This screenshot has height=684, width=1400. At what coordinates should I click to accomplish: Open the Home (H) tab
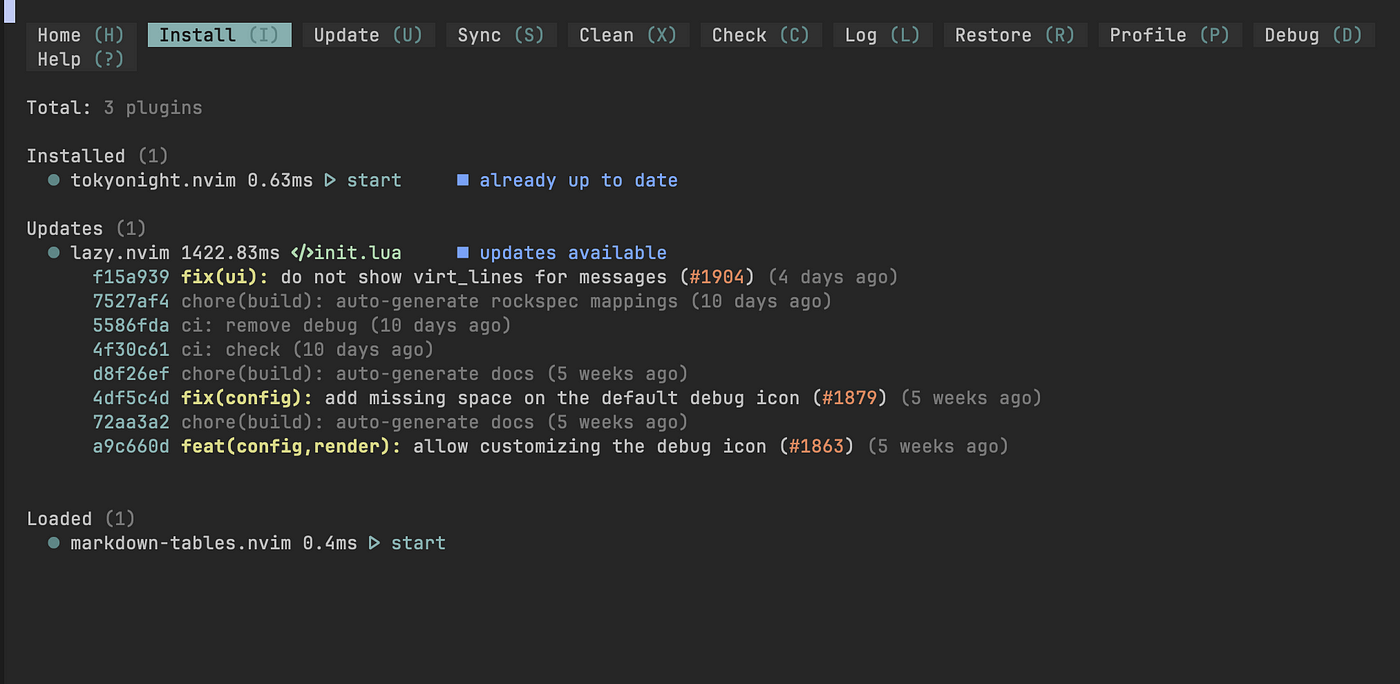pyautogui.click(x=80, y=35)
